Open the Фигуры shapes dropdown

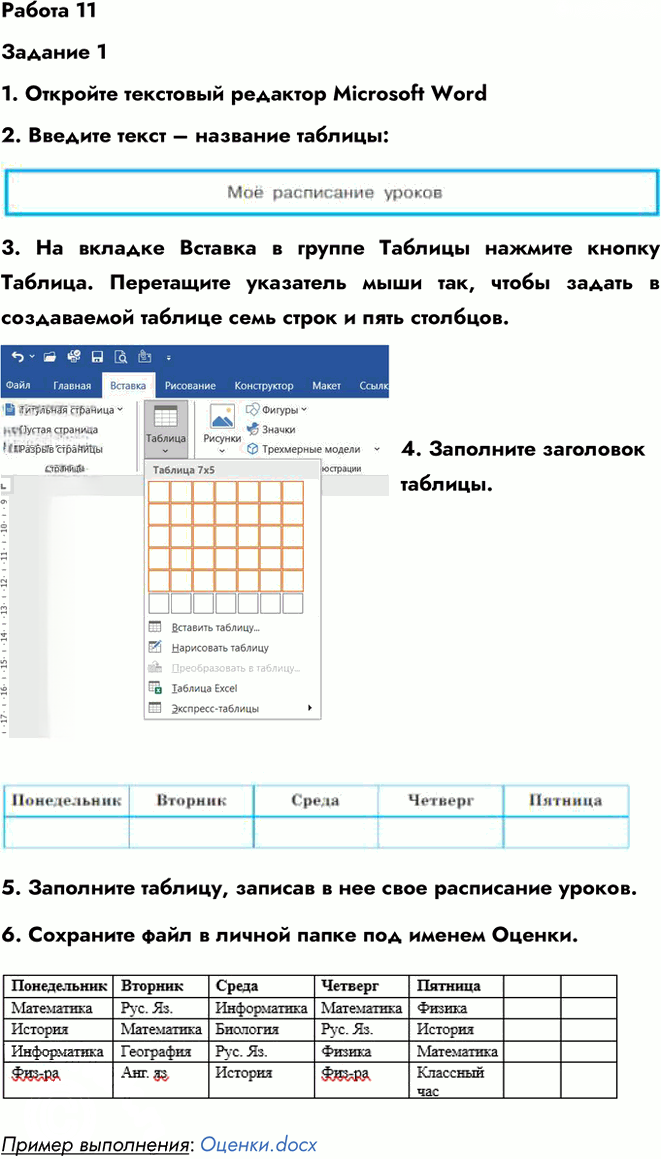tap(276, 409)
